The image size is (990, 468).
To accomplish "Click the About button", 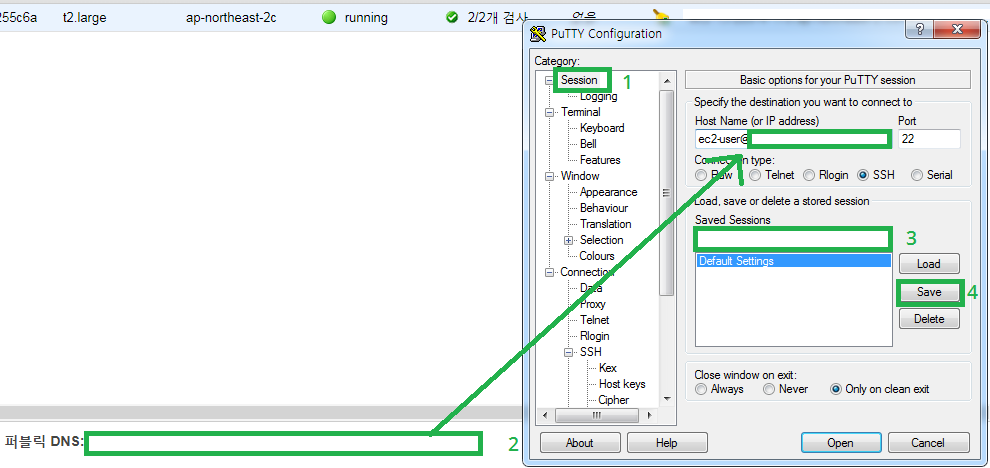I will coord(580,443).
